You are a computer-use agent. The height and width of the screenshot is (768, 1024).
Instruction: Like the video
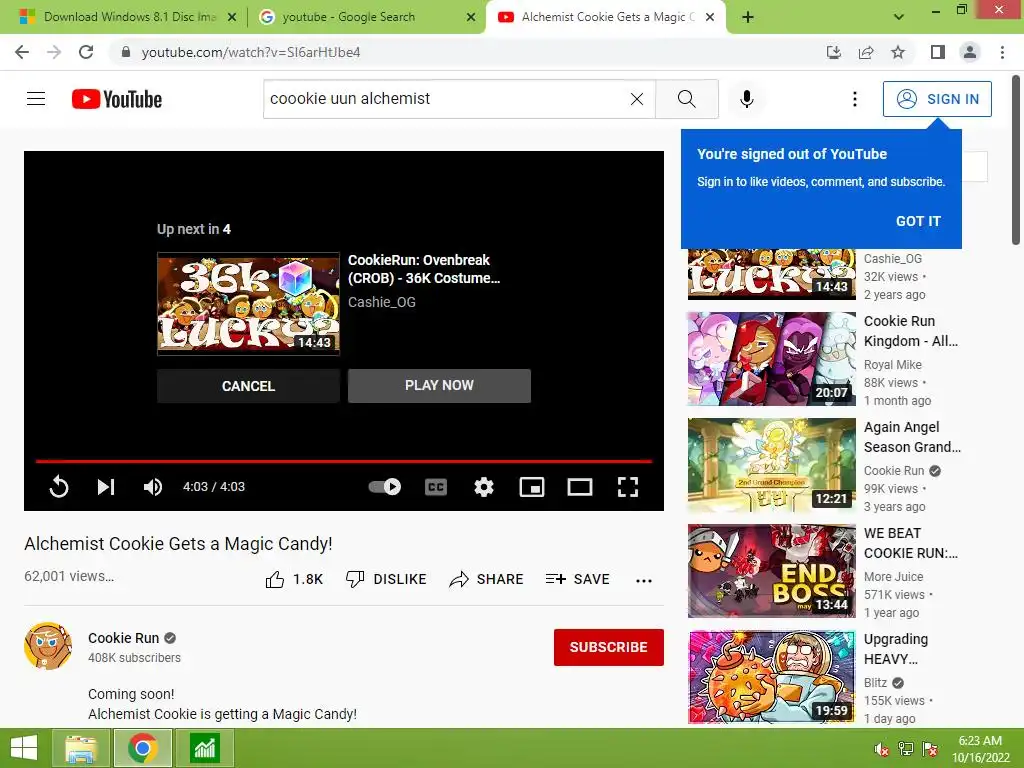pyautogui.click(x=294, y=579)
